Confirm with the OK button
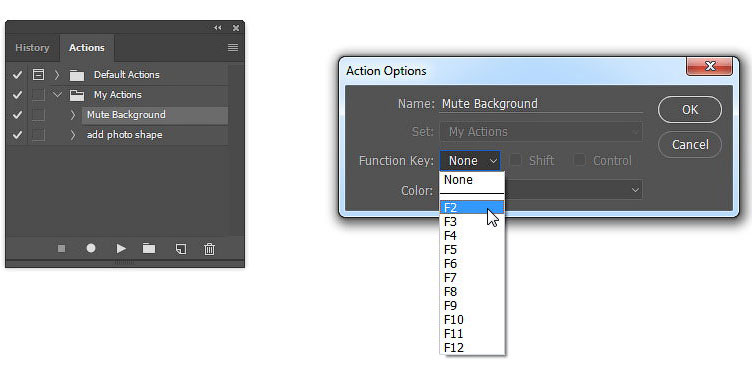 690,110
